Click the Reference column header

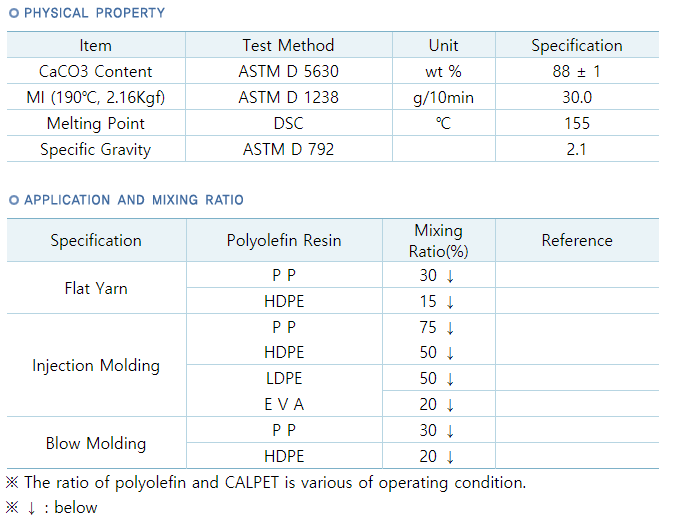[577, 240]
